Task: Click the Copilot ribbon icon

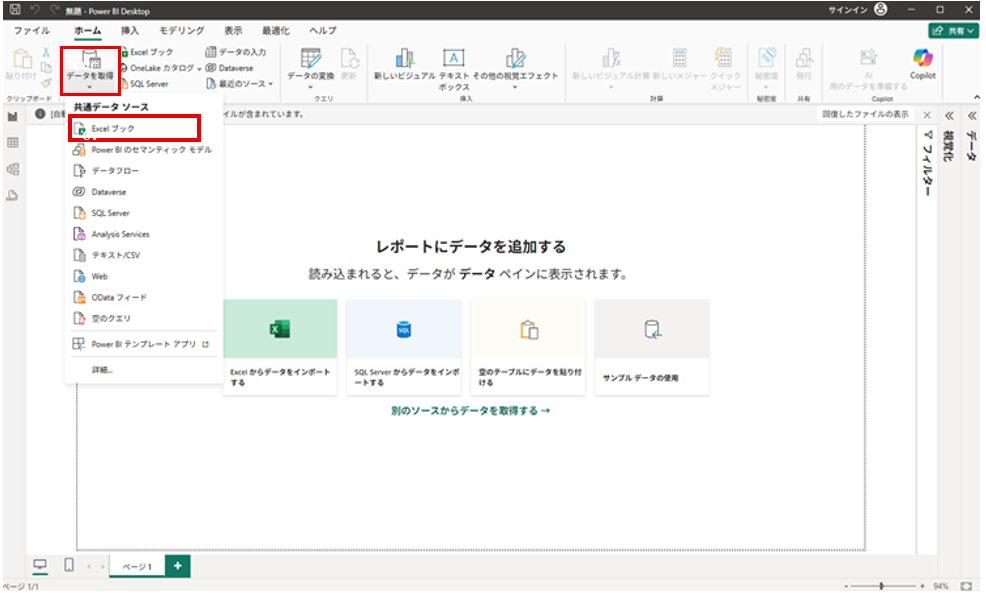Action: point(922,65)
